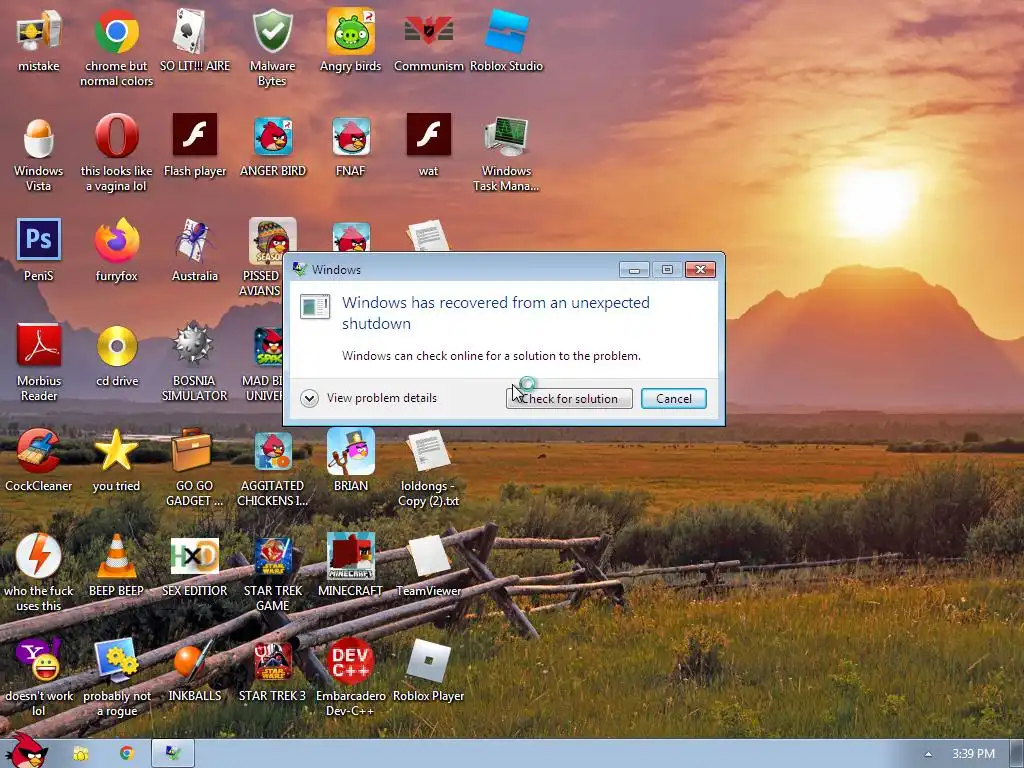Open the 'FNAF' desktop icon

[x=351, y=136]
